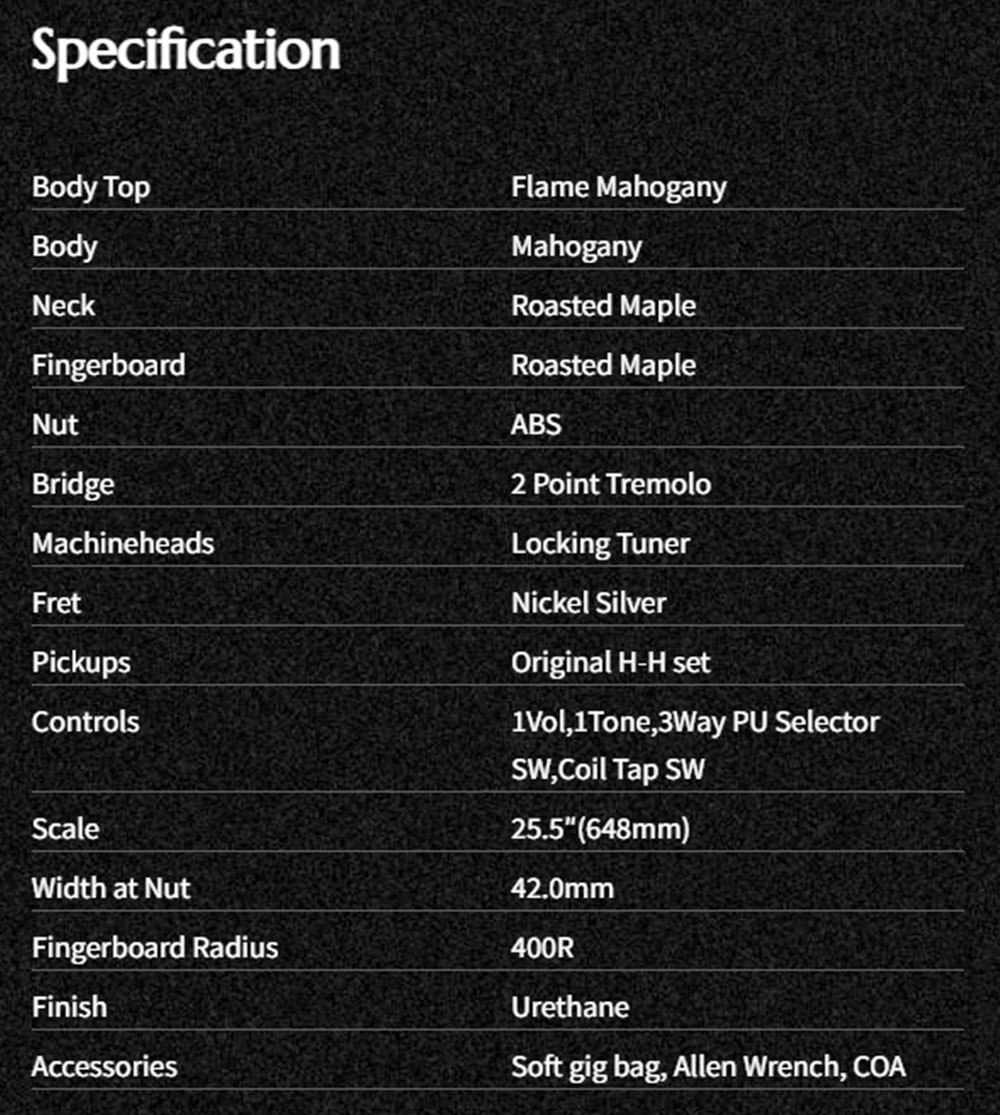Select the Neck row label
The image size is (1000, 1115).
coord(63,306)
